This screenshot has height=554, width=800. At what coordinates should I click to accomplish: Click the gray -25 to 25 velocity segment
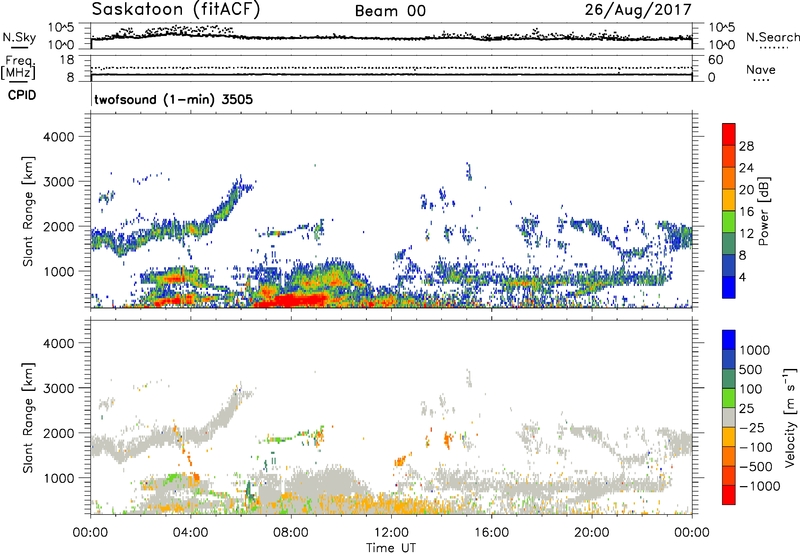click(x=729, y=418)
